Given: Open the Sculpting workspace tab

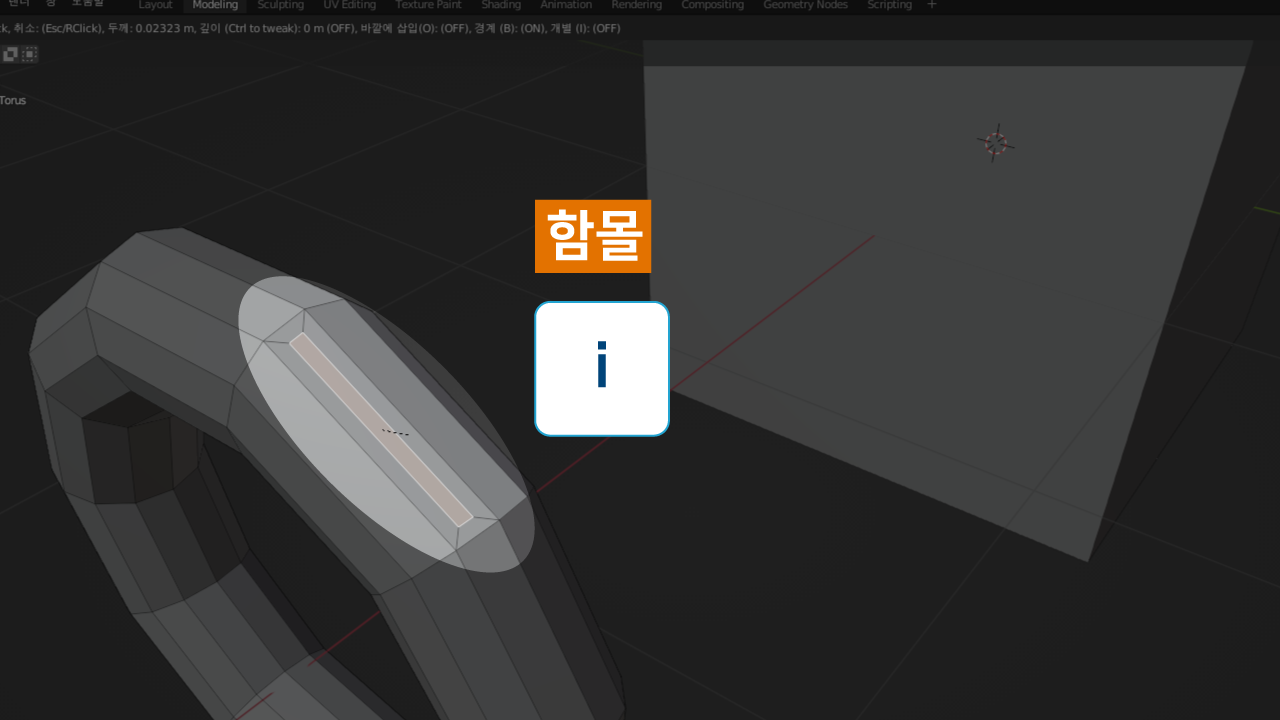Looking at the screenshot, I should 280,5.
